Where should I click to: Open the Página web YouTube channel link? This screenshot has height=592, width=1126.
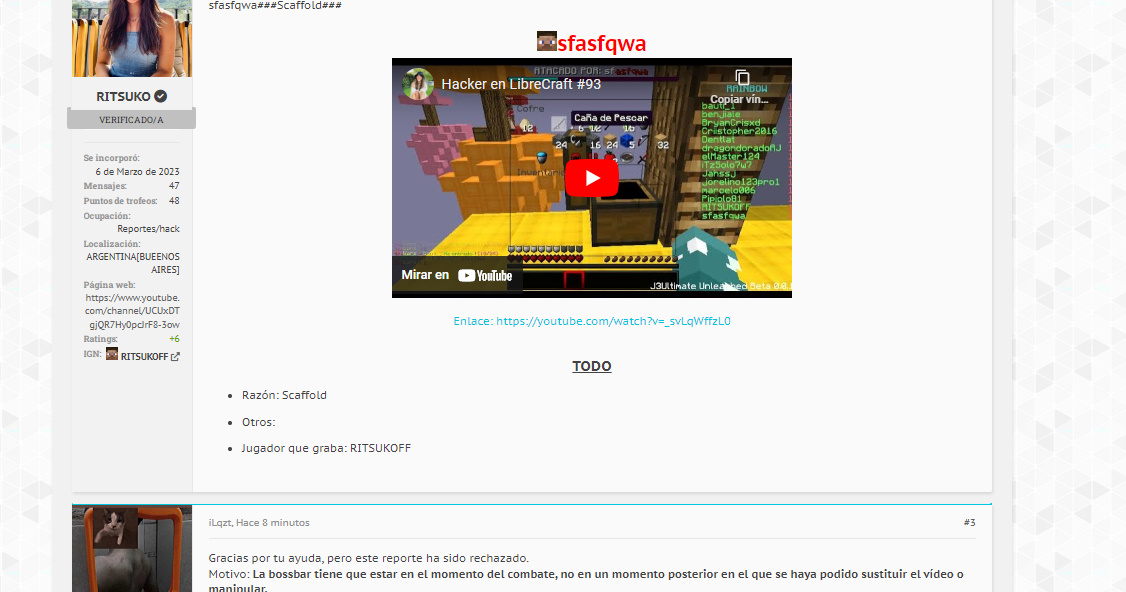pyautogui.click(x=132, y=311)
